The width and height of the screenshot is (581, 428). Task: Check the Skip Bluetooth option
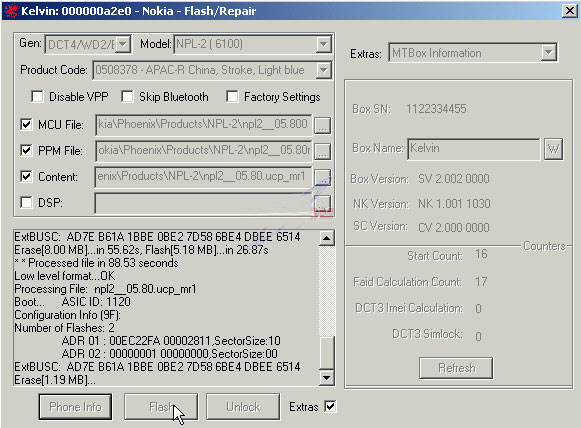click(127, 97)
